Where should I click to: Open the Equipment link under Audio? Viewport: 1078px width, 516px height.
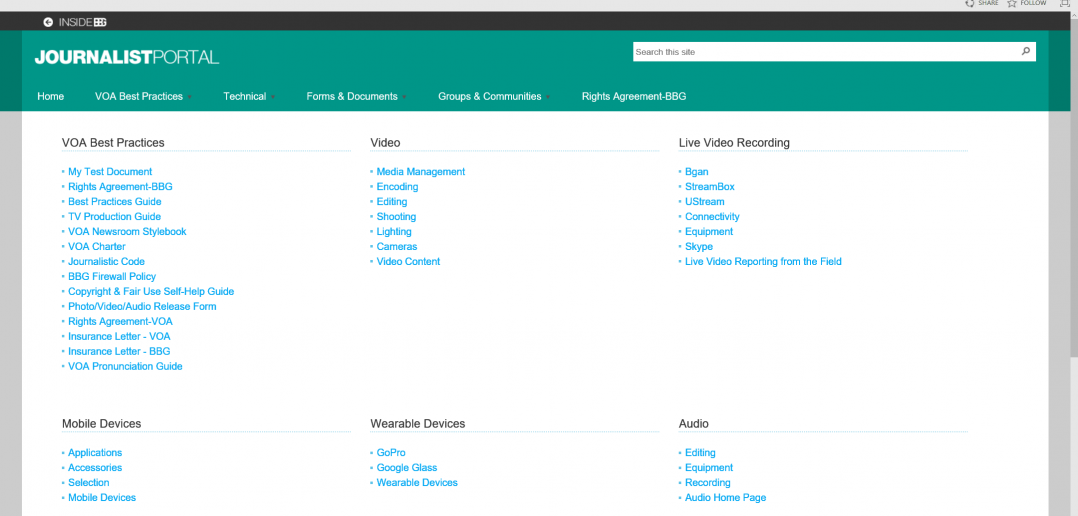click(709, 468)
